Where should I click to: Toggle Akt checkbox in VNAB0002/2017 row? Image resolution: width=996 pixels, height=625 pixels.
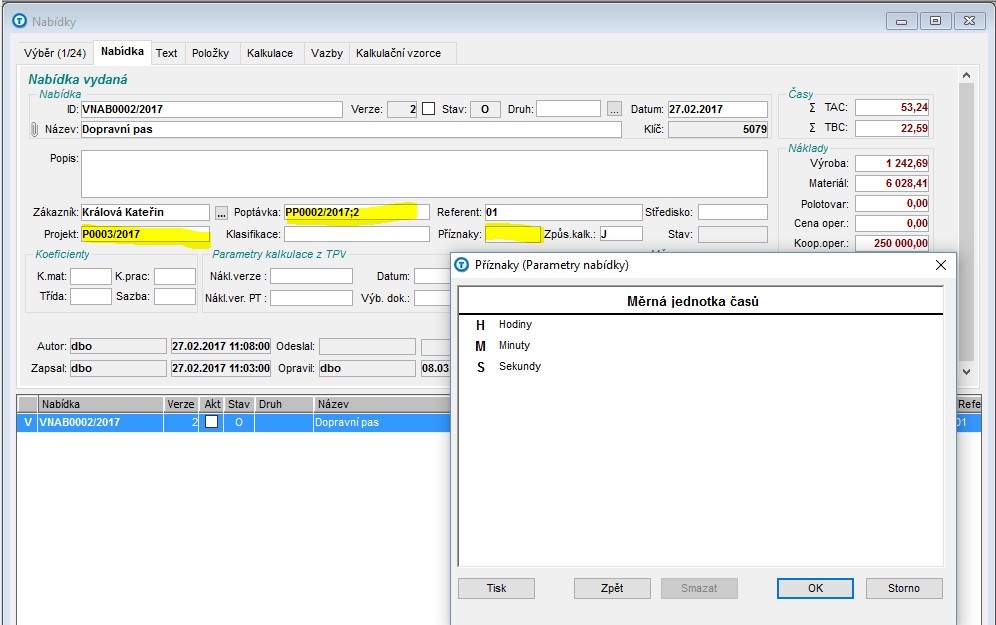tap(211, 422)
